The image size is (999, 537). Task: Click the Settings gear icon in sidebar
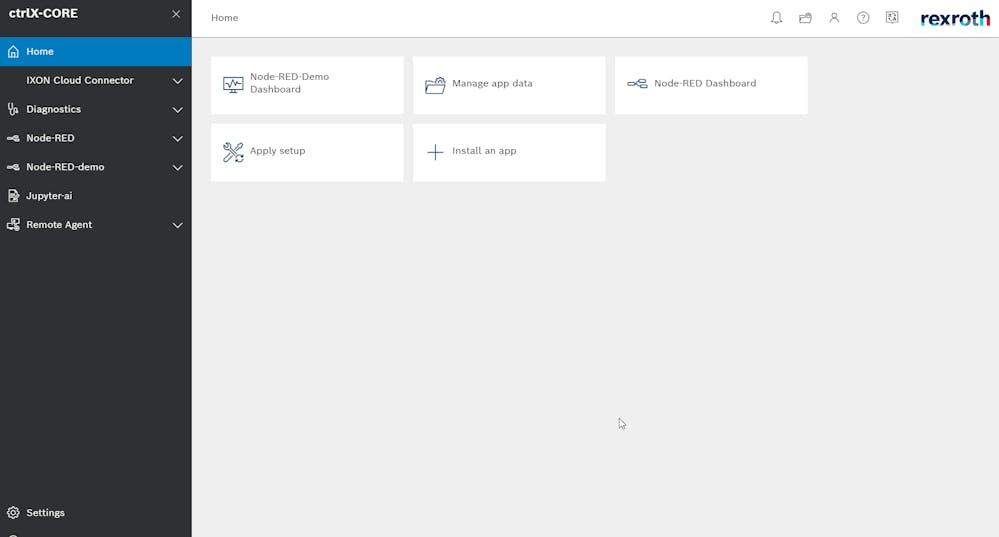[x=13, y=513]
